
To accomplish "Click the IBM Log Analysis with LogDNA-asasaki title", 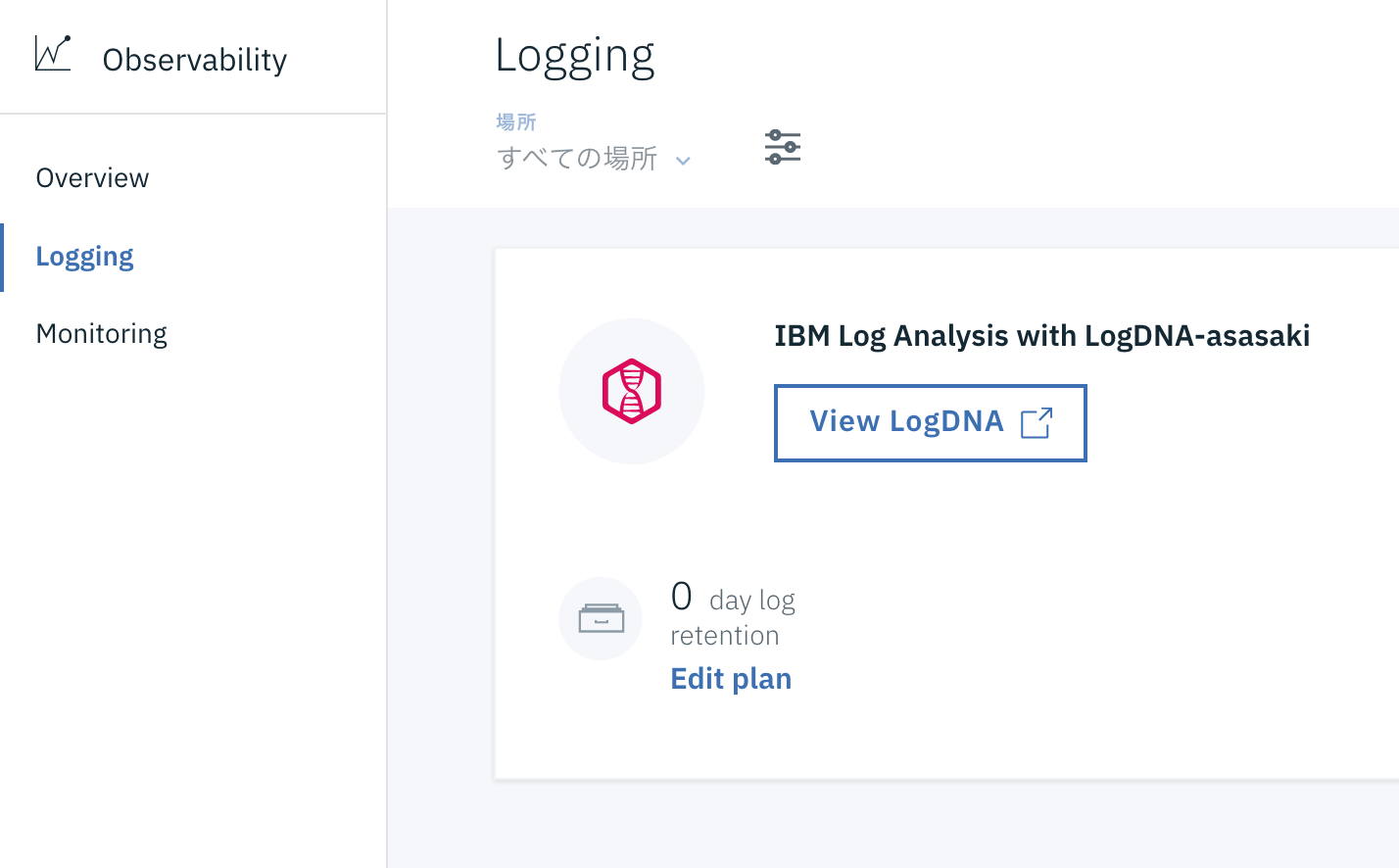I will 1042,335.
